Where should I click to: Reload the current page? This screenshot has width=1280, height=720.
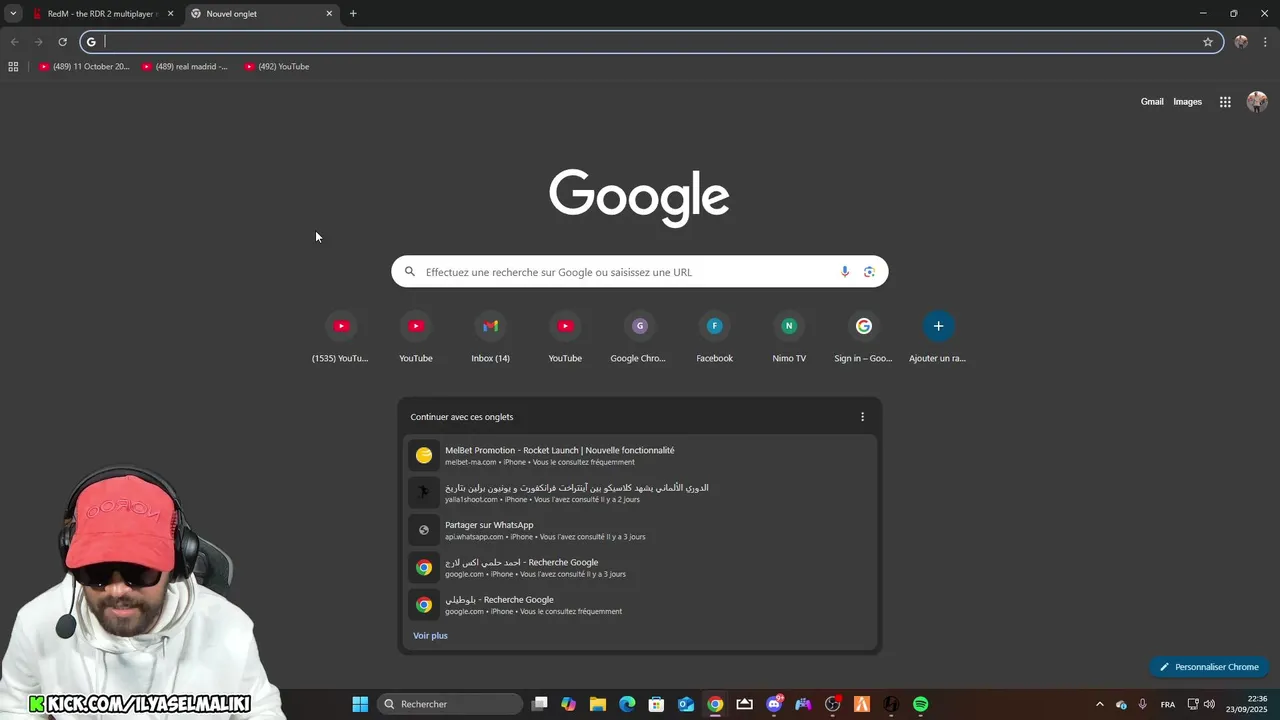coord(62,42)
